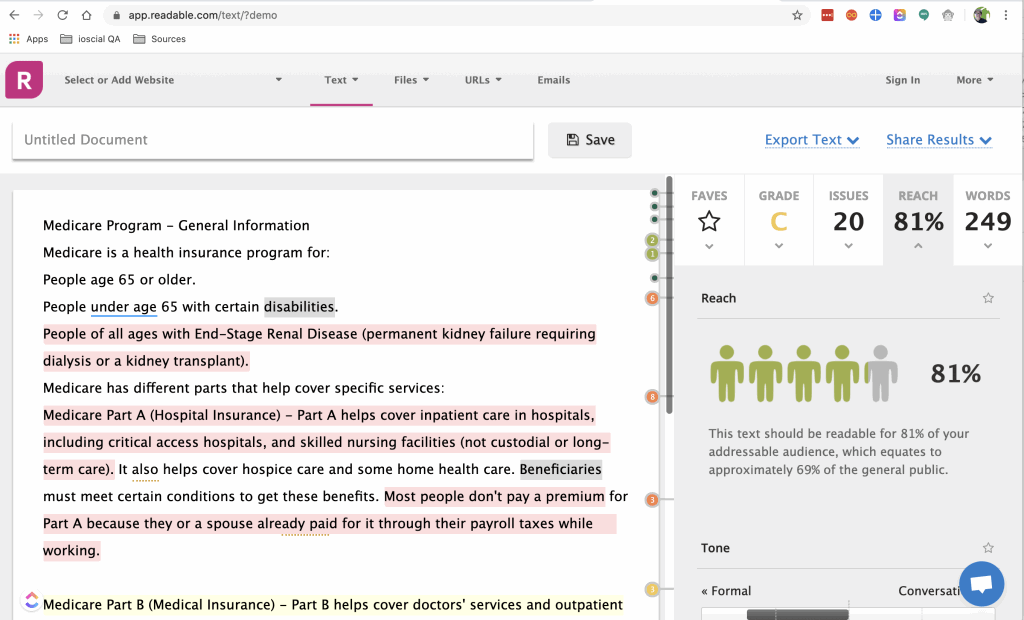Reload the current page
The width and height of the screenshot is (1024, 620).
[63, 15]
